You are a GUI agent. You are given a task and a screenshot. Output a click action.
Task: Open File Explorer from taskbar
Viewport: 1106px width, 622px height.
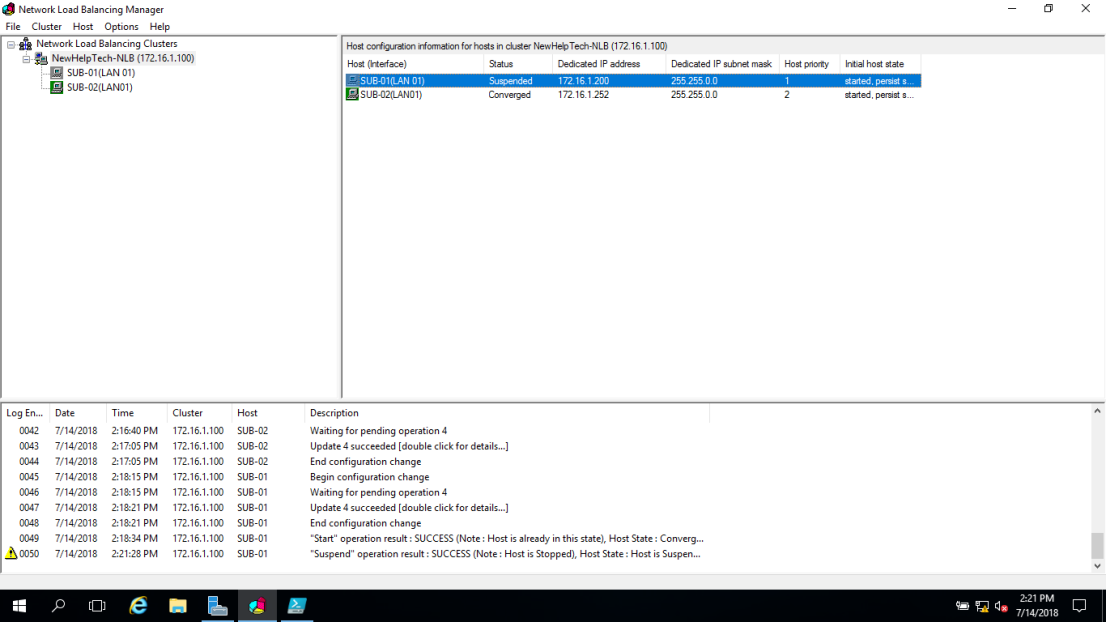[x=178, y=606]
